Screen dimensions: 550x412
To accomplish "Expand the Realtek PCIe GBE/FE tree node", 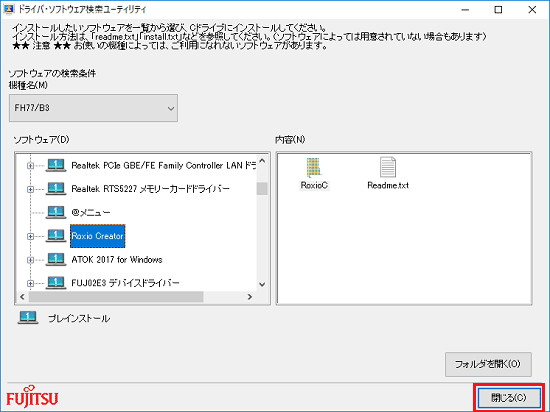I will click(x=31, y=166).
